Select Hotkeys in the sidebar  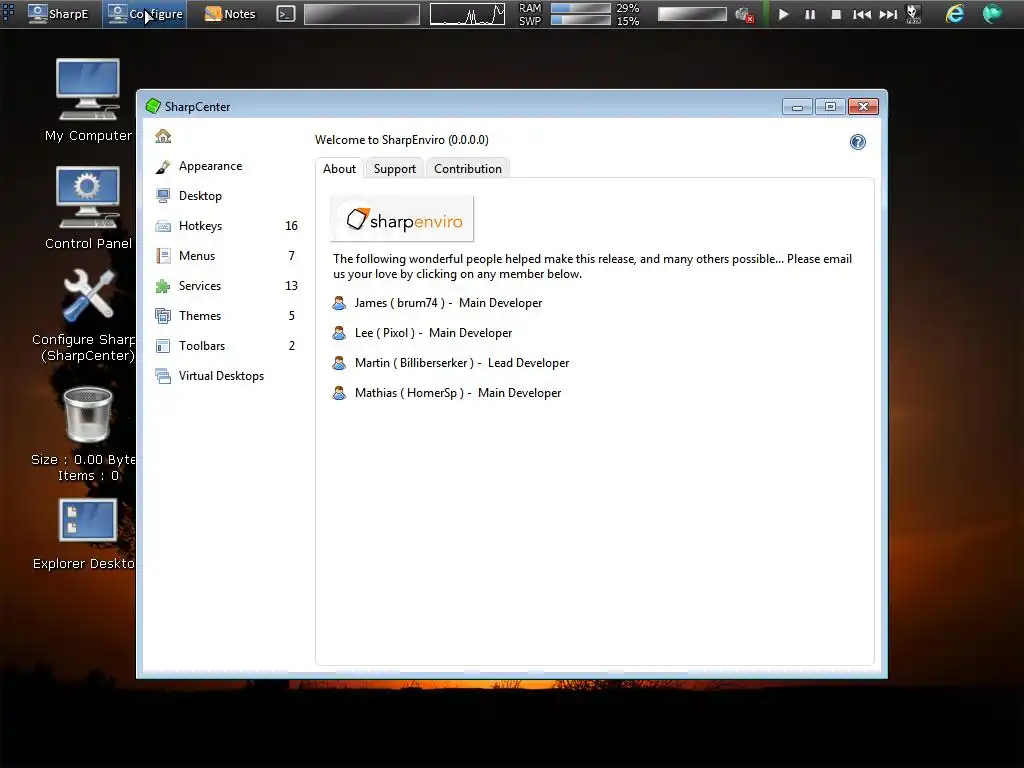[227, 226]
